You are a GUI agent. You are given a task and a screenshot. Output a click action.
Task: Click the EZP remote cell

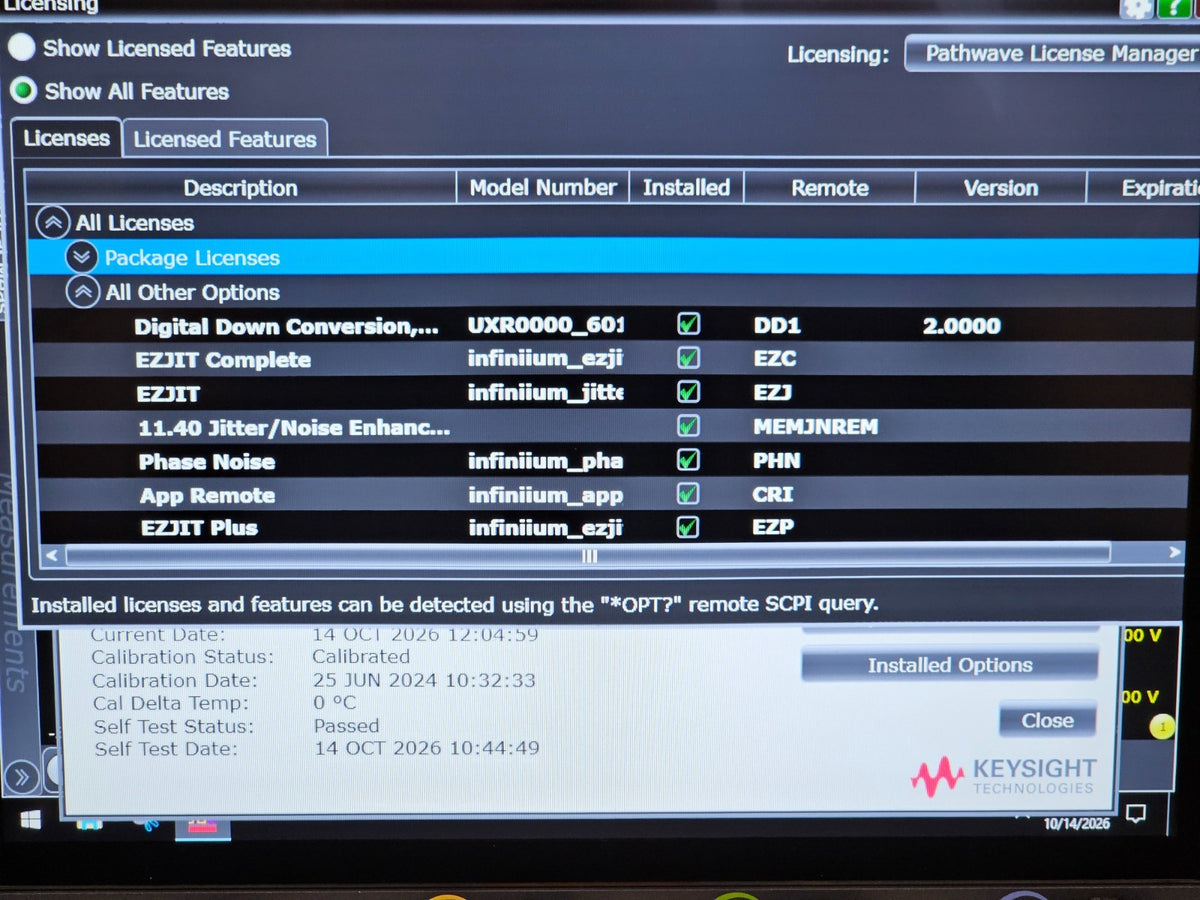click(774, 527)
